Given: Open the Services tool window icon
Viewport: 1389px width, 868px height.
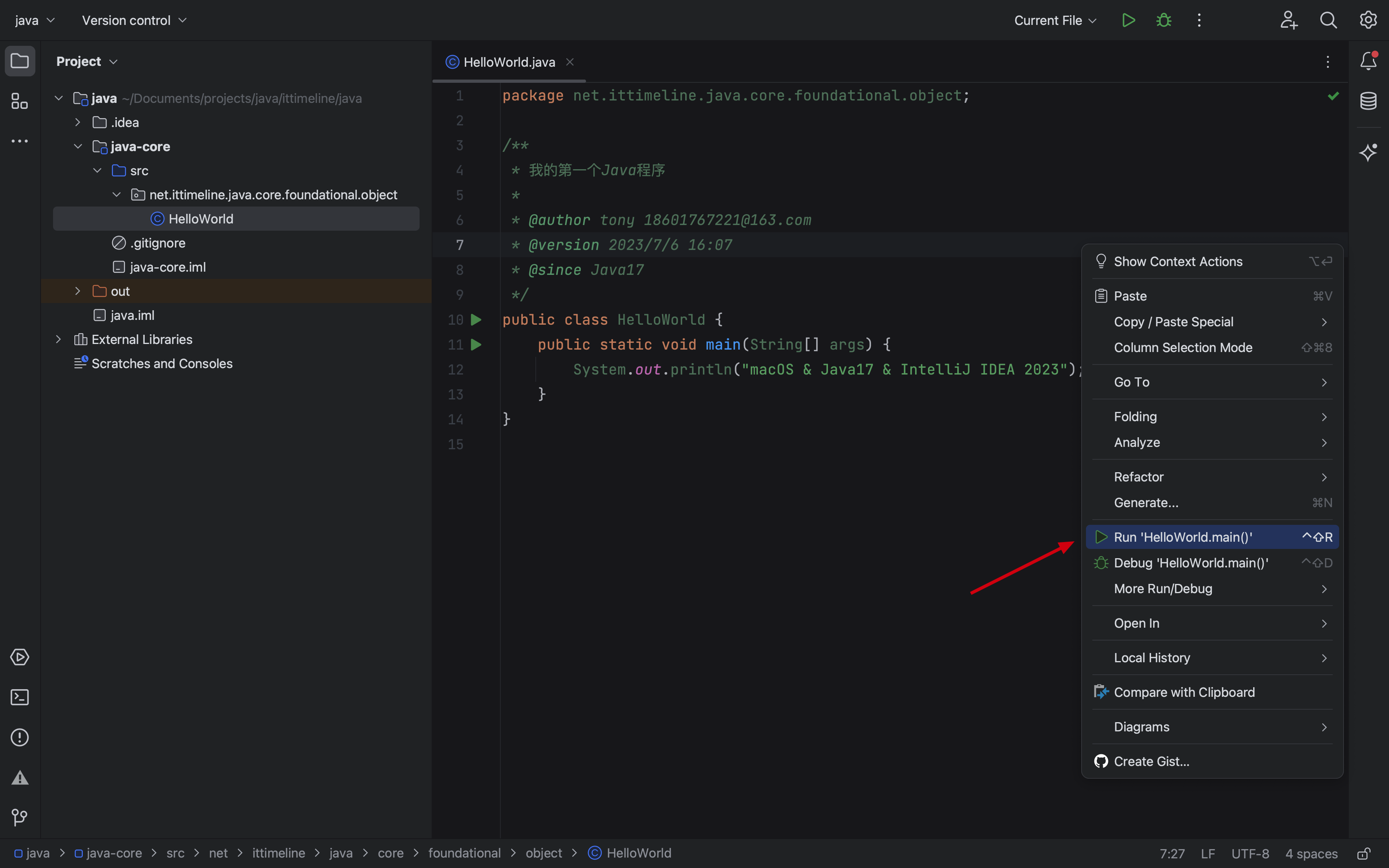Looking at the screenshot, I should point(20,657).
